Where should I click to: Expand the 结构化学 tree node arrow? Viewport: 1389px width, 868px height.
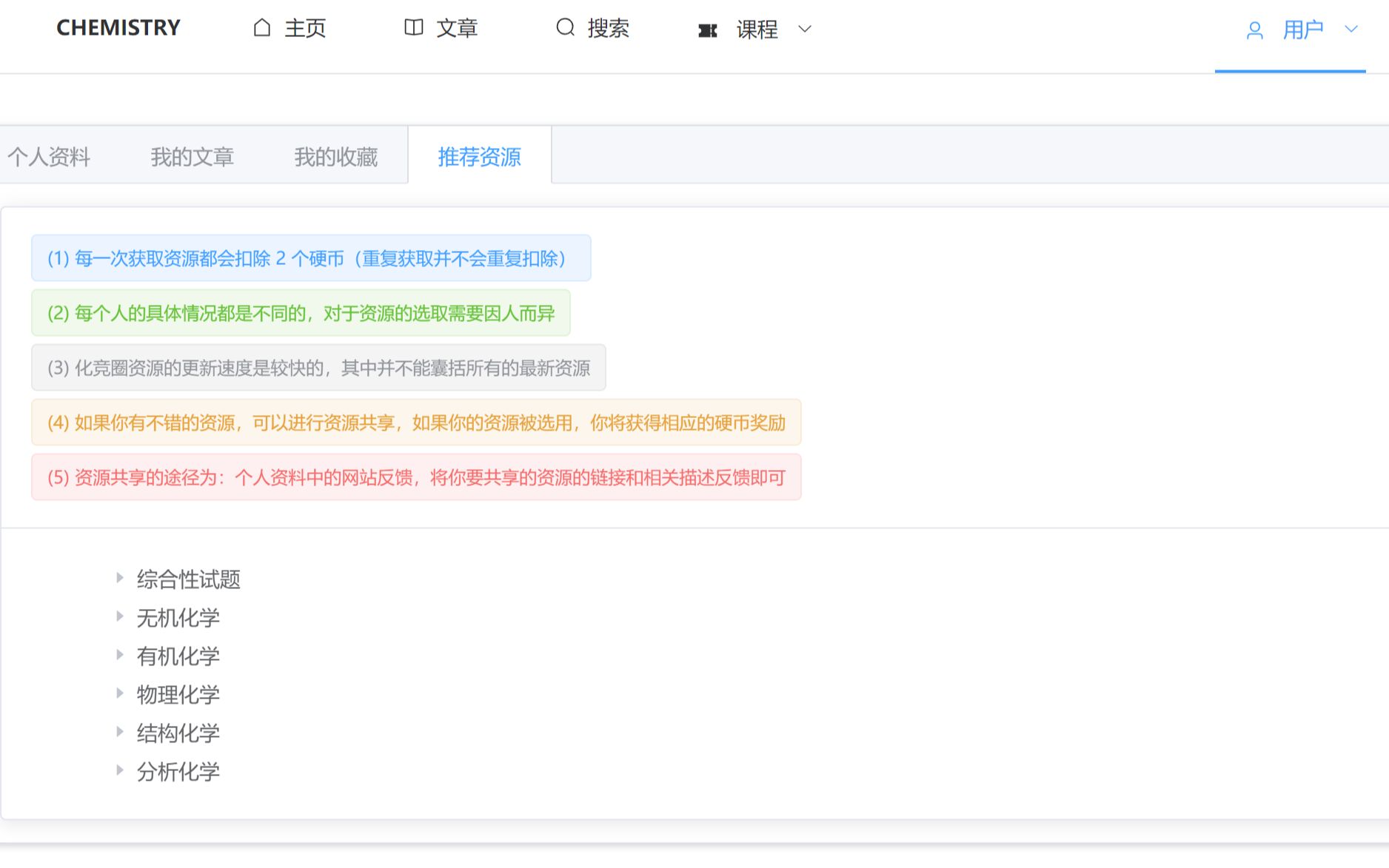click(x=119, y=732)
